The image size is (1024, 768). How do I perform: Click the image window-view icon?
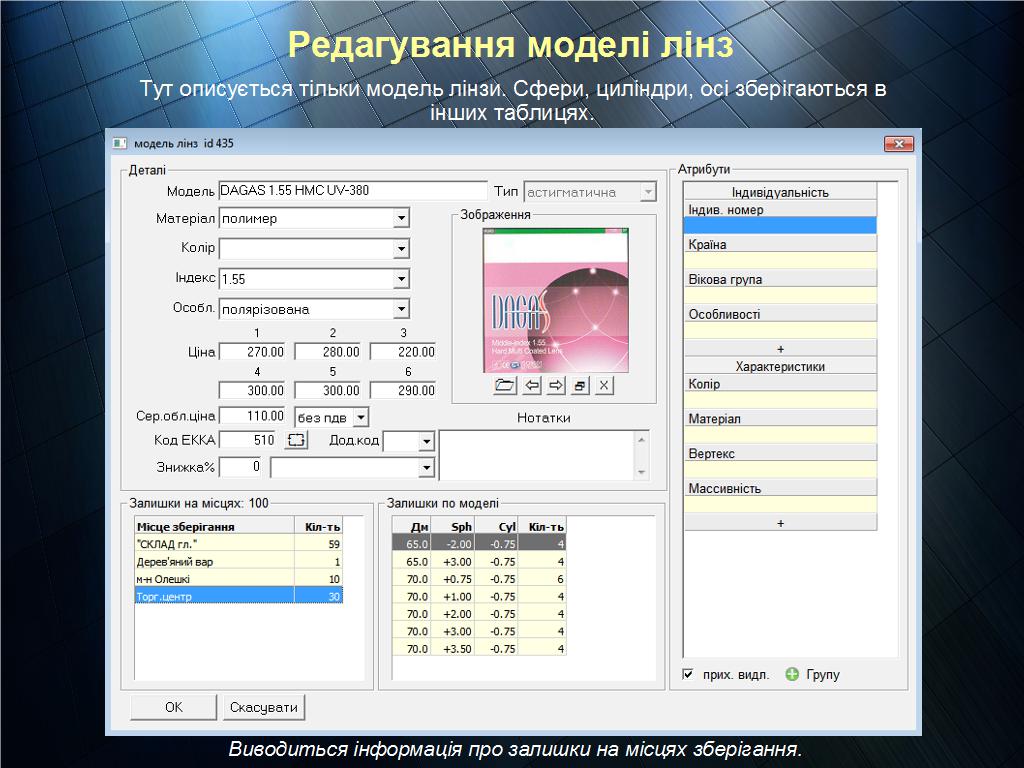[580, 385]
